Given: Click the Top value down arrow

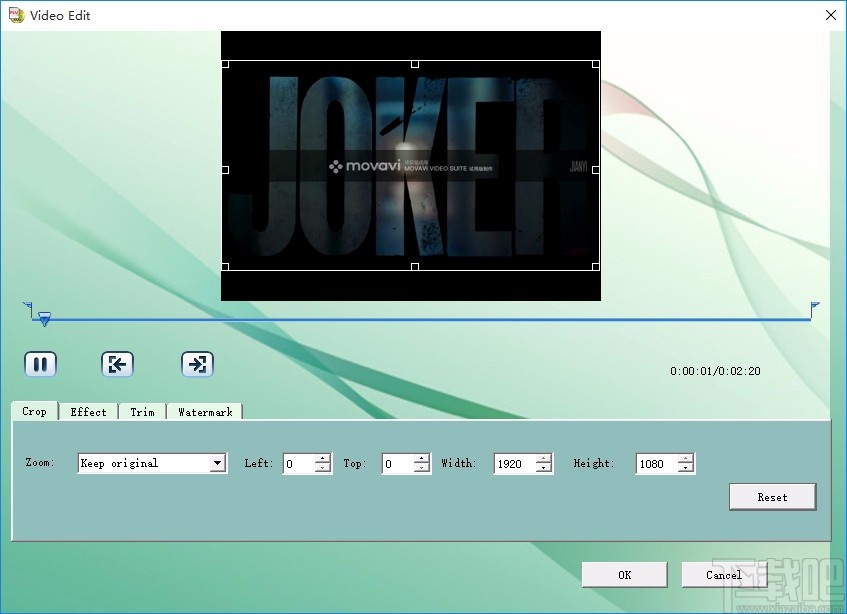Looking at the screenshot, I should [x=422, y=468].
